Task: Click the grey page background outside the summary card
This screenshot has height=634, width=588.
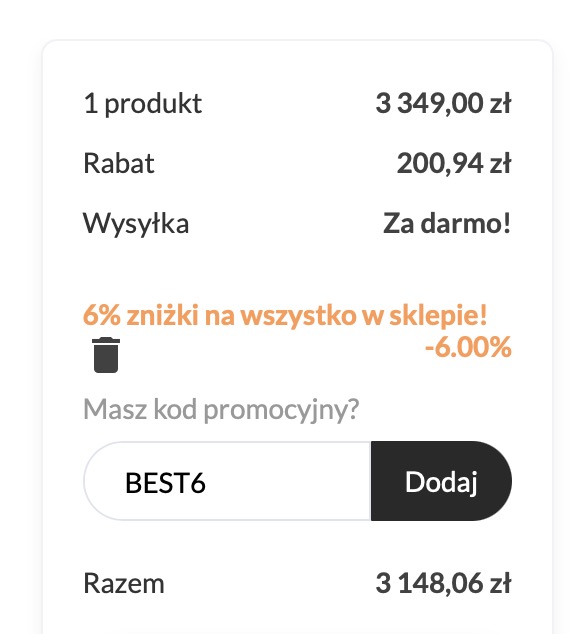Action: (20, 323)
